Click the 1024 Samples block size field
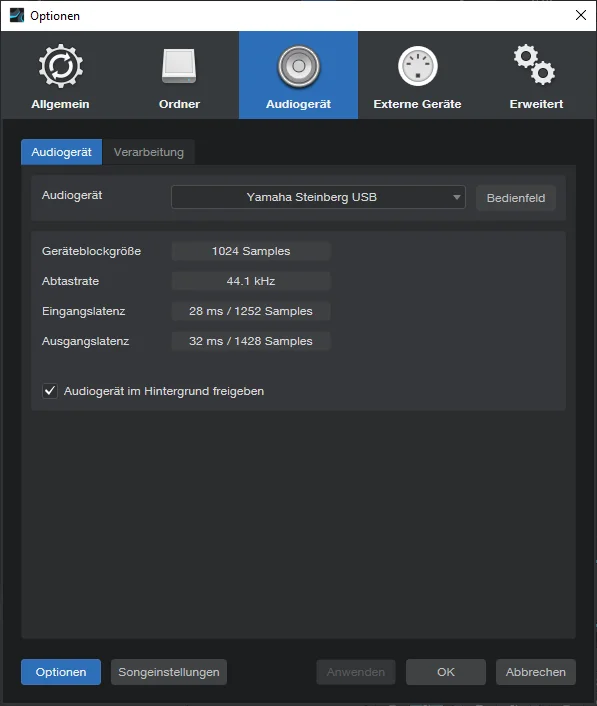This screenshot has height=706, width=597. pyautogui.click(x=251, y=251)
